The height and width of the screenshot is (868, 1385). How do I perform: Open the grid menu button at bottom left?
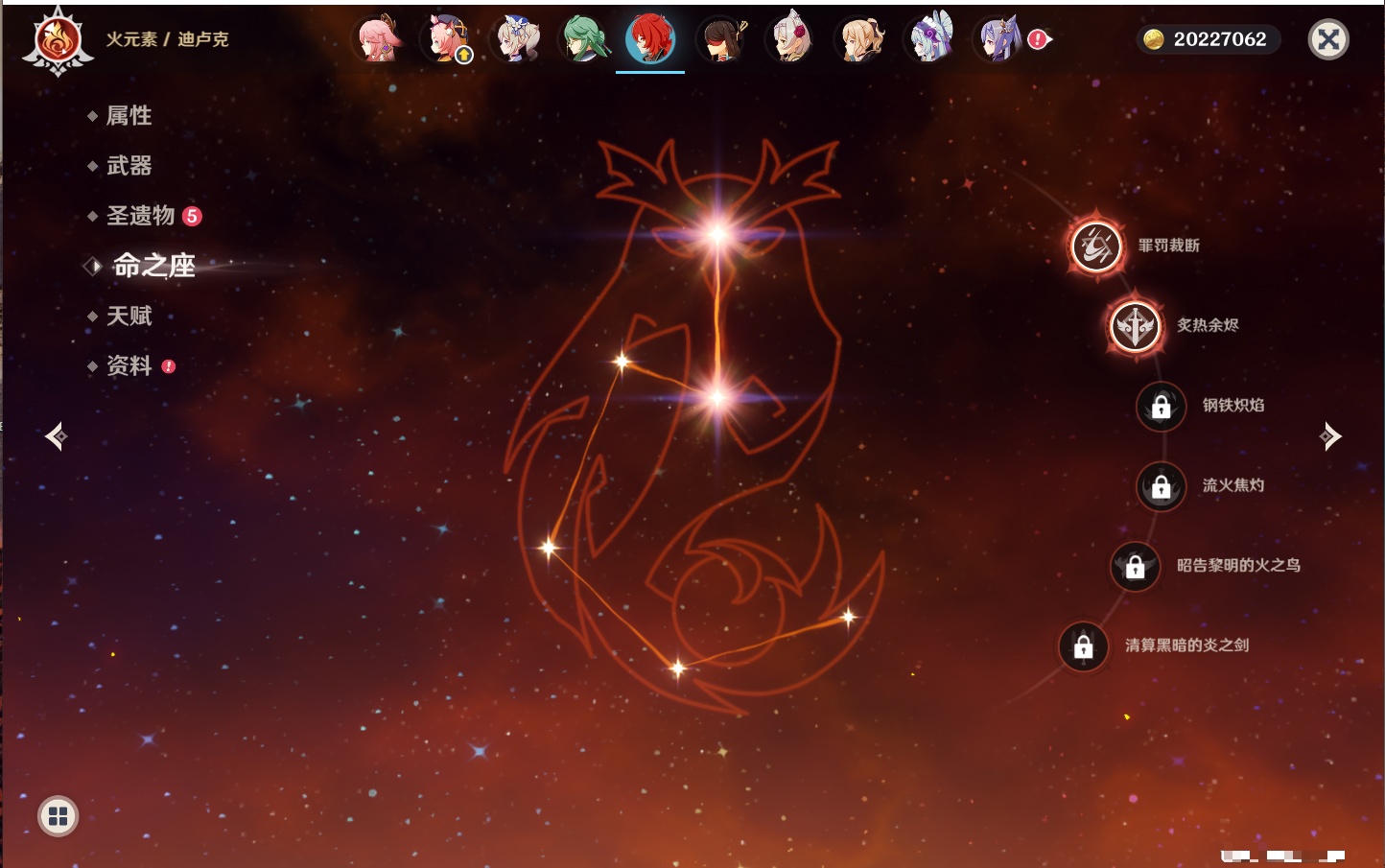[x=58, y=816]
